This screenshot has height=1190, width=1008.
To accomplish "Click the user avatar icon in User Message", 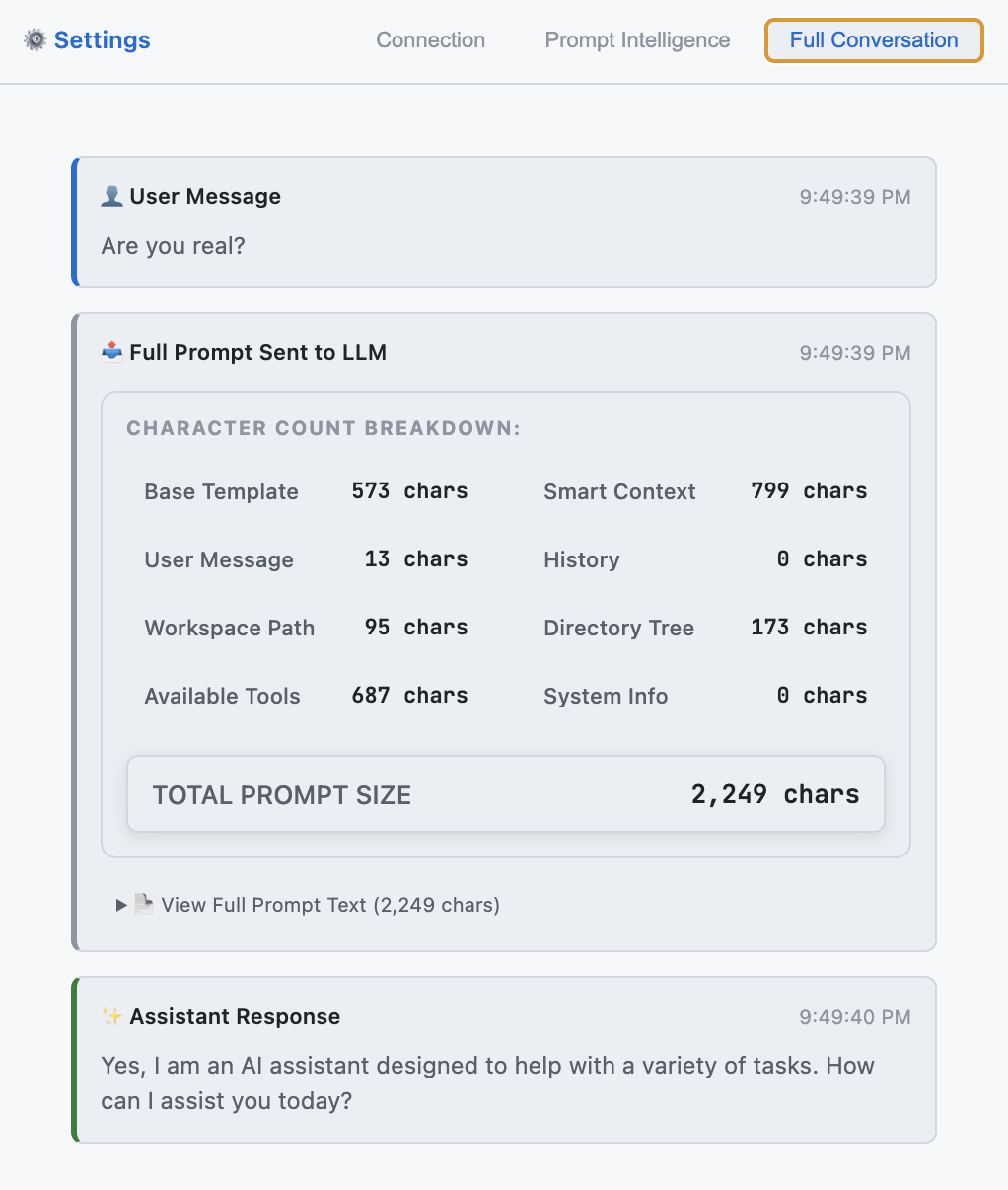I will (111, 196).
